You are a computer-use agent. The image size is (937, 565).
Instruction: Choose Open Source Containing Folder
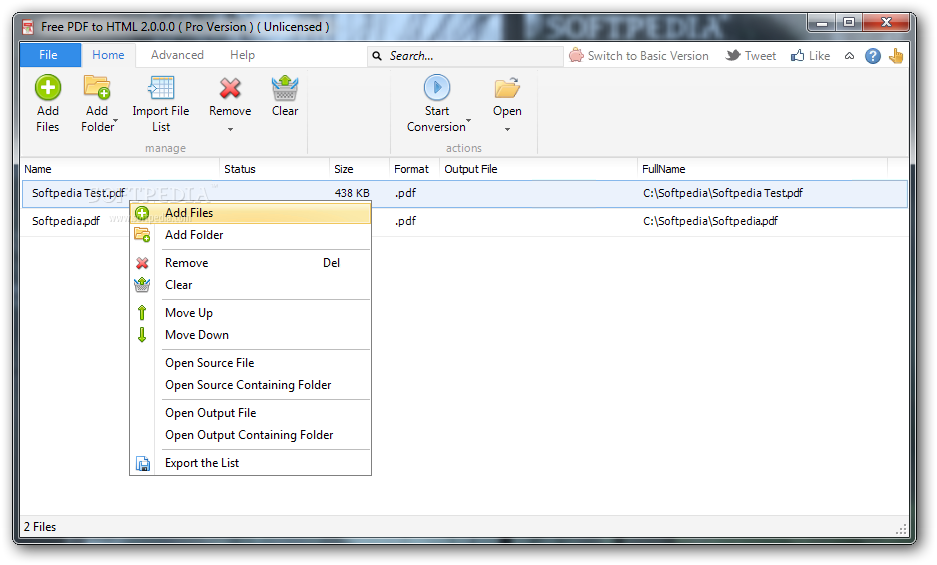[x=248, y=385]
